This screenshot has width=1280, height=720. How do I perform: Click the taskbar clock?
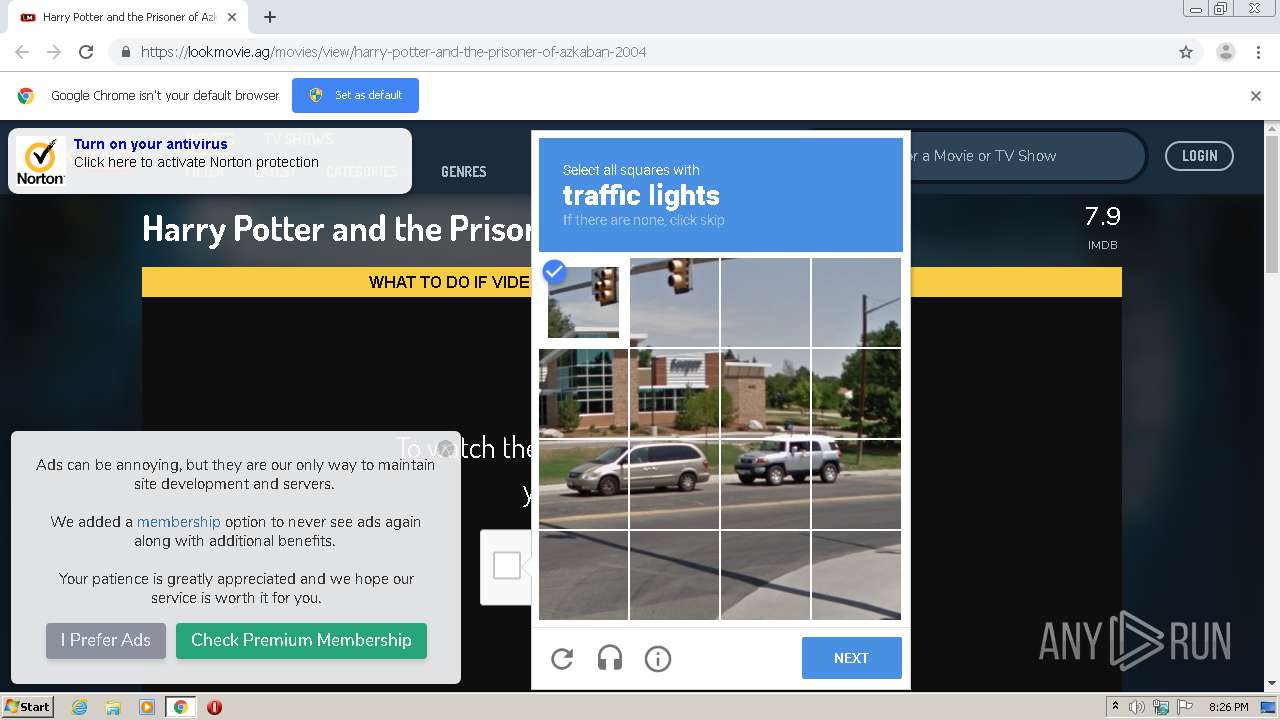point(1228,707)
